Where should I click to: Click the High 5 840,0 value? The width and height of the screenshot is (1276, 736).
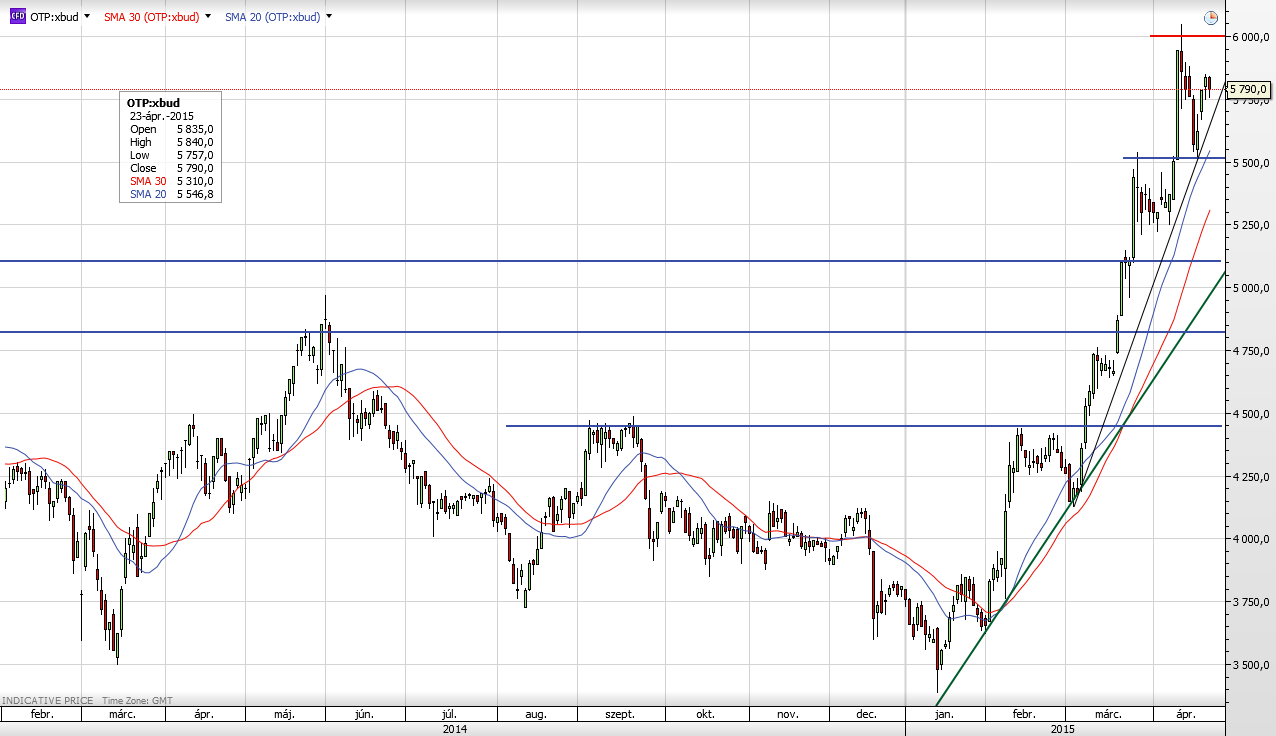click(195, 142)
